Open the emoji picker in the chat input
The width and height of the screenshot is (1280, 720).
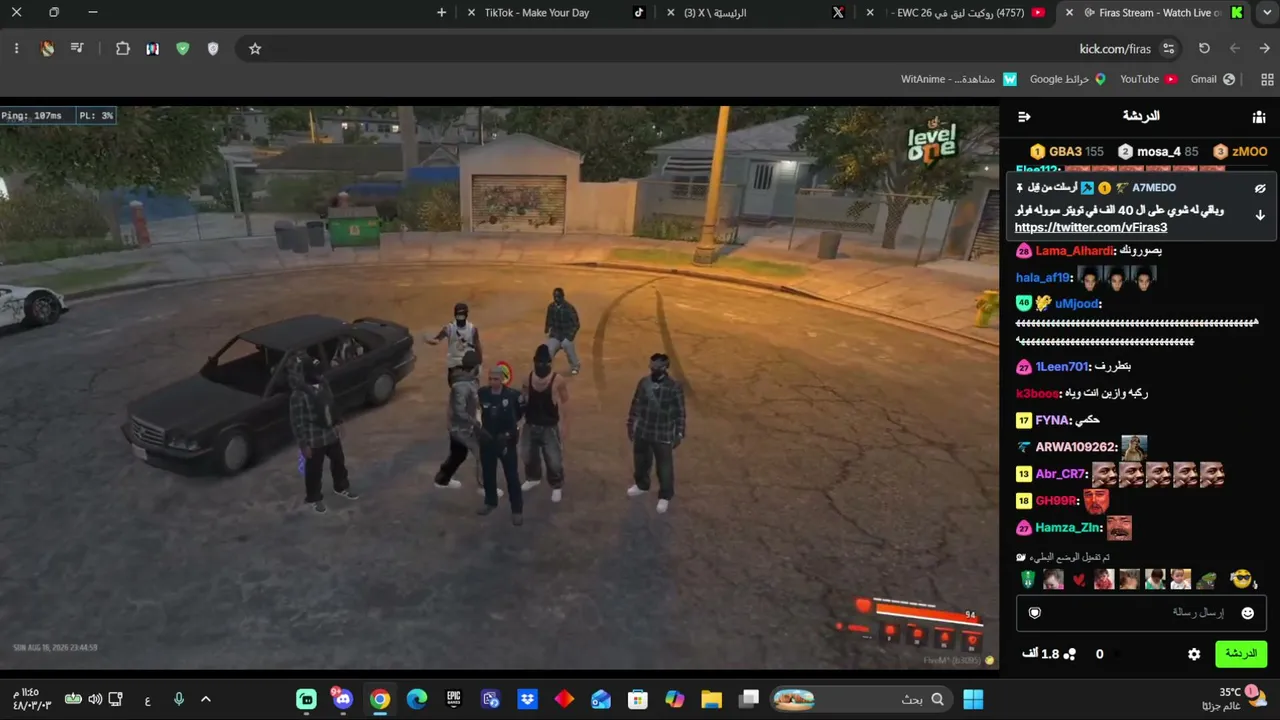click(1247, 613)
